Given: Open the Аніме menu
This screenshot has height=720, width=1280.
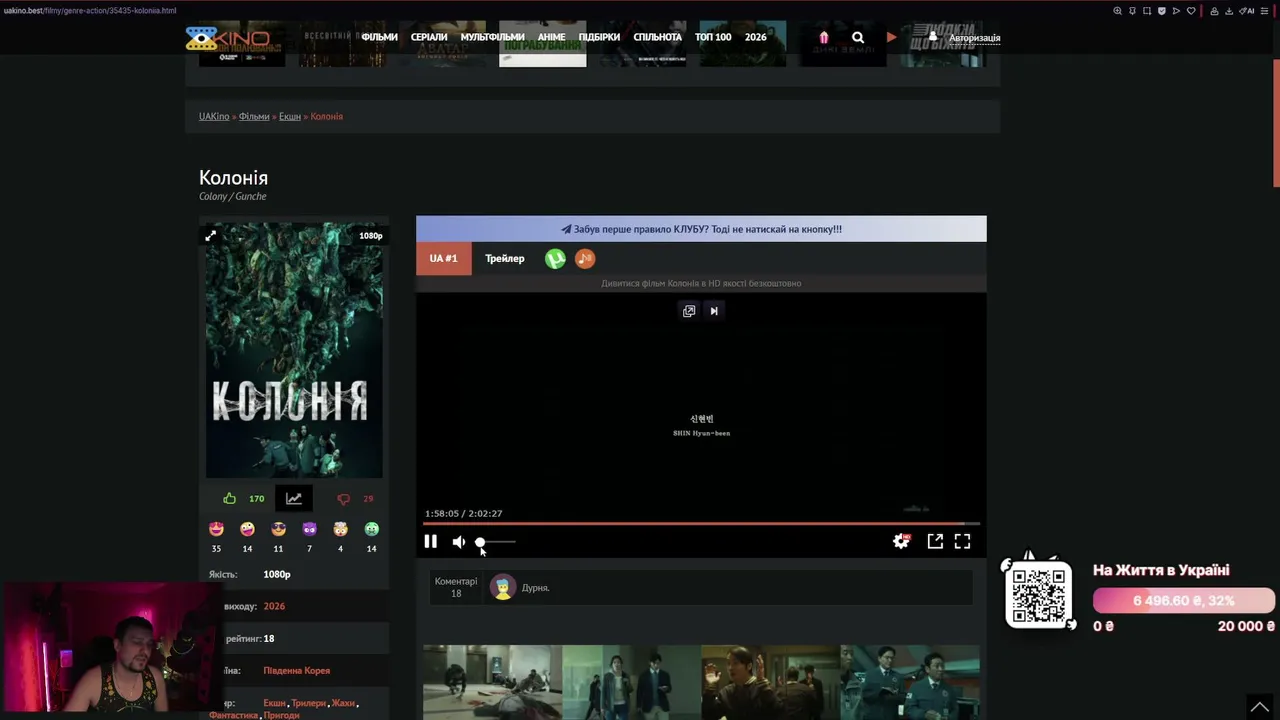Looking at the screenshot, I should [551, 37].
